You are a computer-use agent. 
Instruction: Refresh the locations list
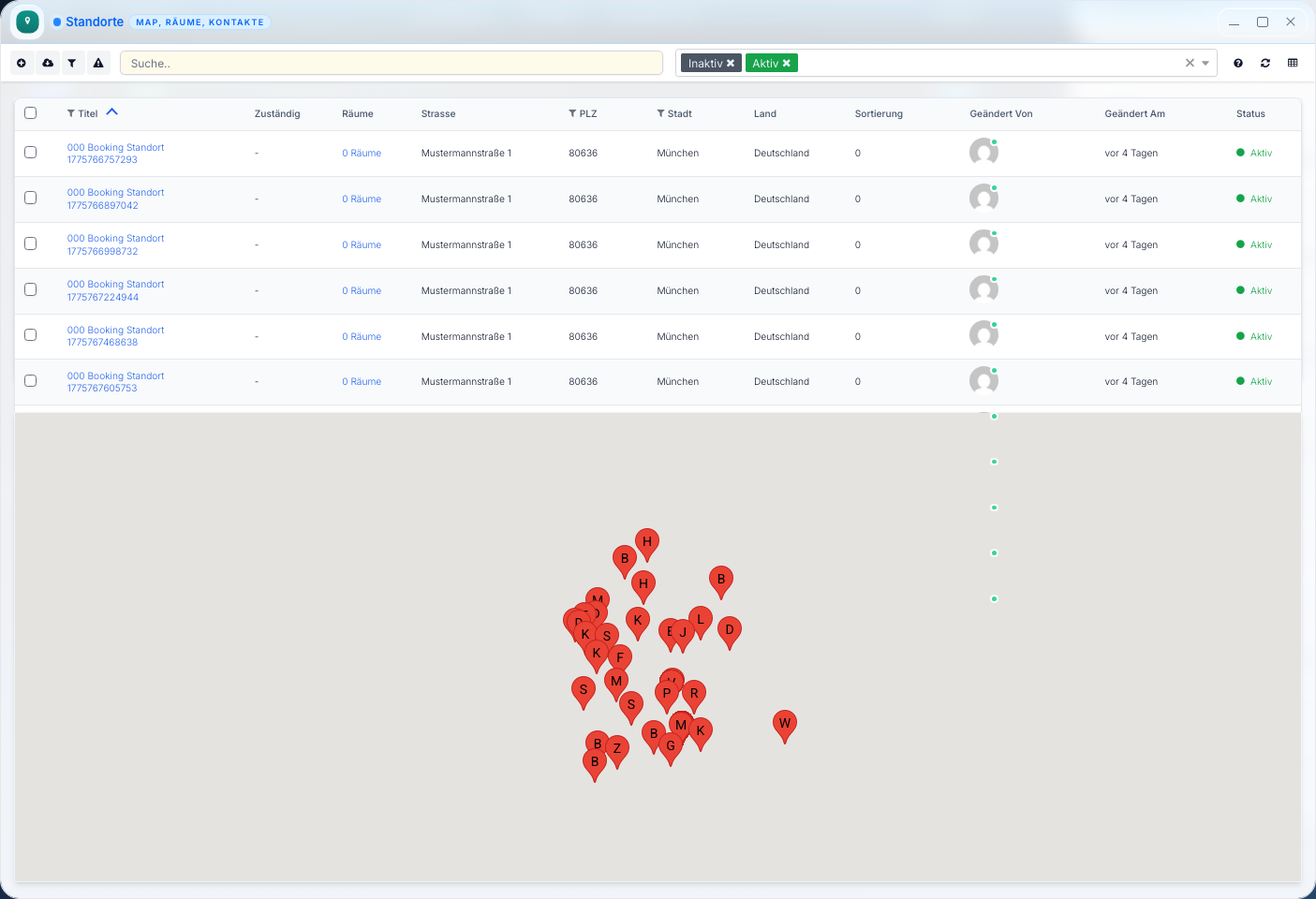(x=1265, y=63)
